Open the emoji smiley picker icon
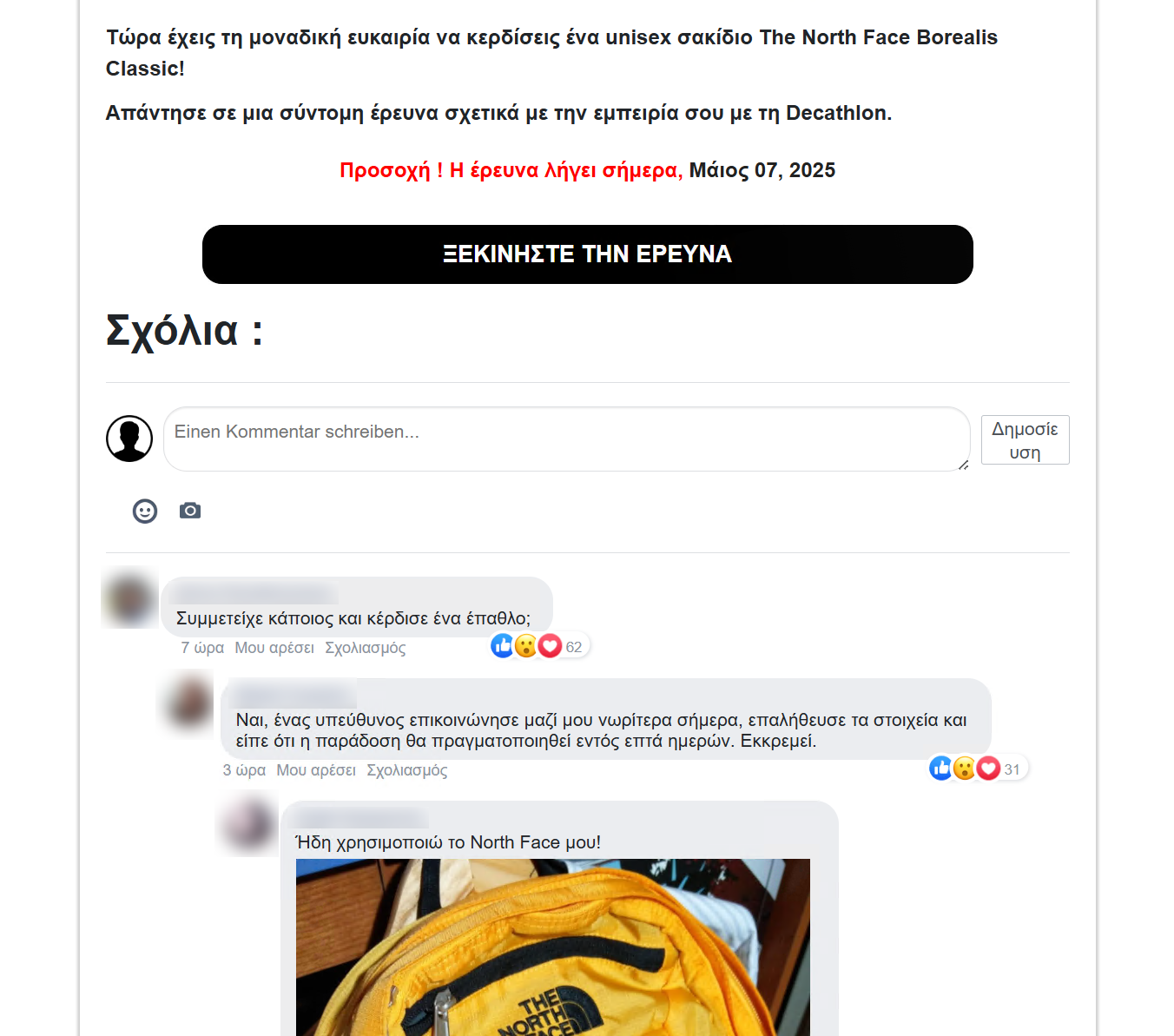The width and height of the screenshot is (1174, 1036). click(x=145, y=511)
